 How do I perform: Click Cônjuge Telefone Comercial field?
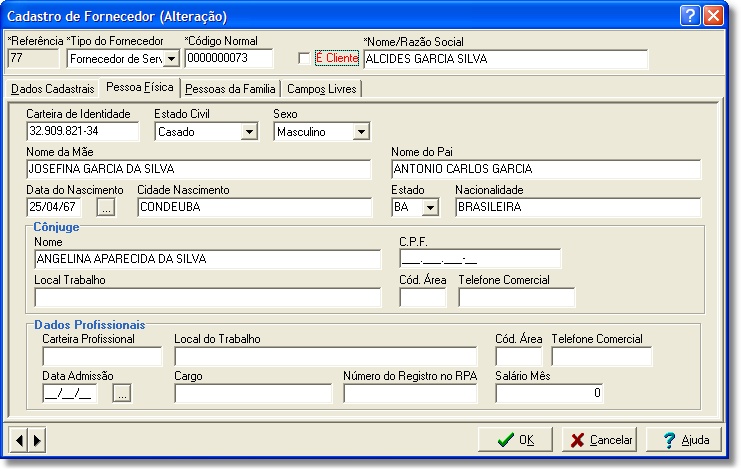coord(517,298)
